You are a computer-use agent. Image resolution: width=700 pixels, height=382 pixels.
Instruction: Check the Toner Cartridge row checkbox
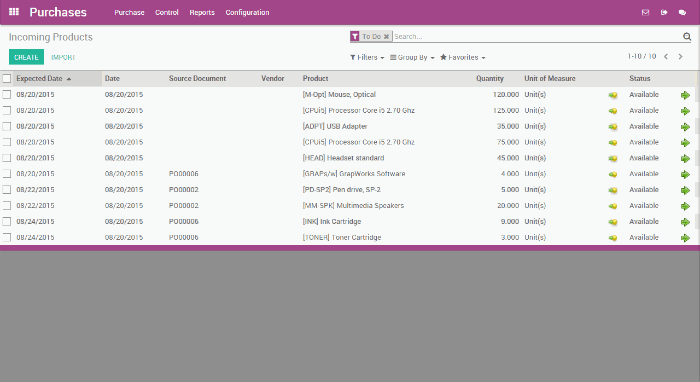[7, 237]
